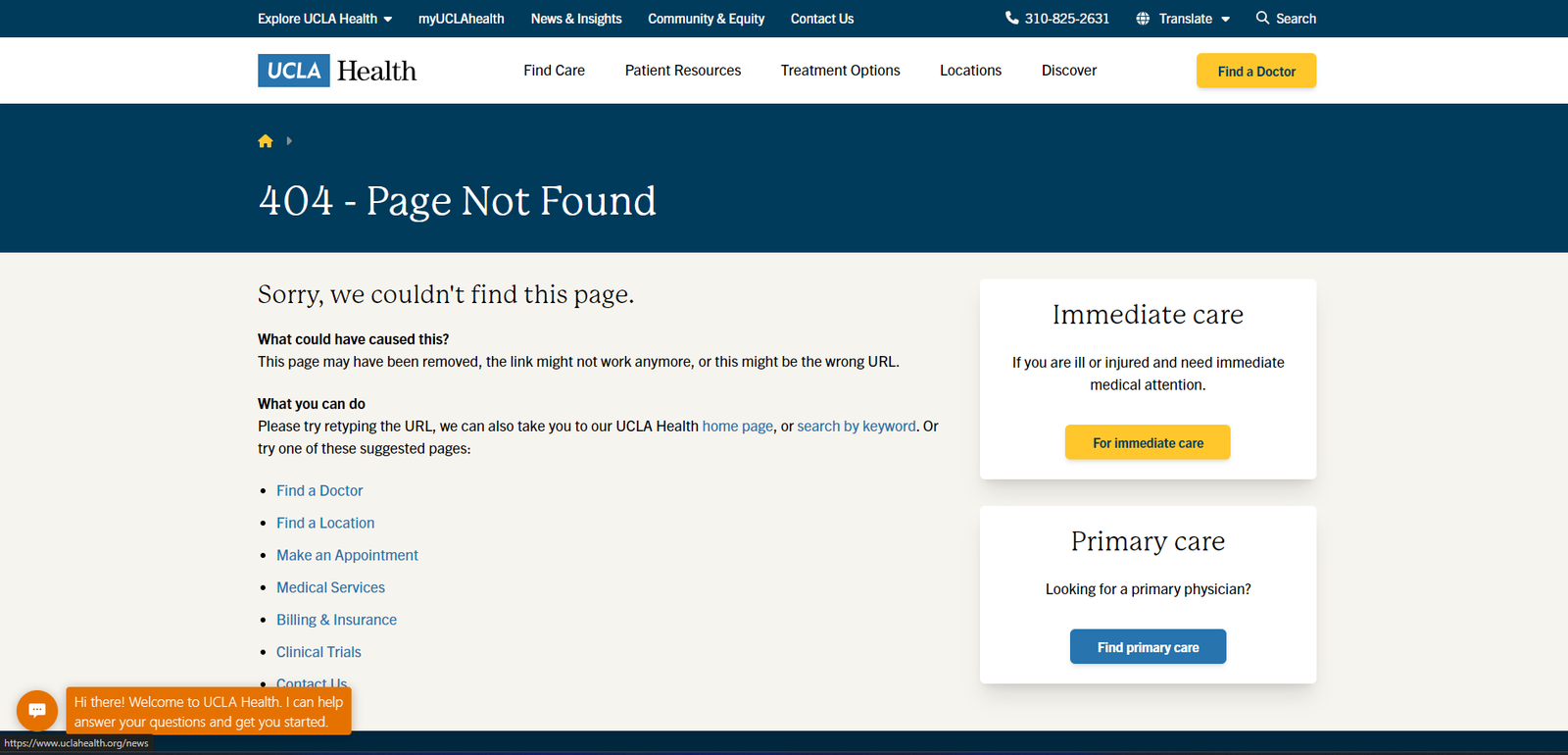Viewport: 1568px width, 755px height.
Task: Click the home breadcrumb icon
Action: tap(265, 141)
